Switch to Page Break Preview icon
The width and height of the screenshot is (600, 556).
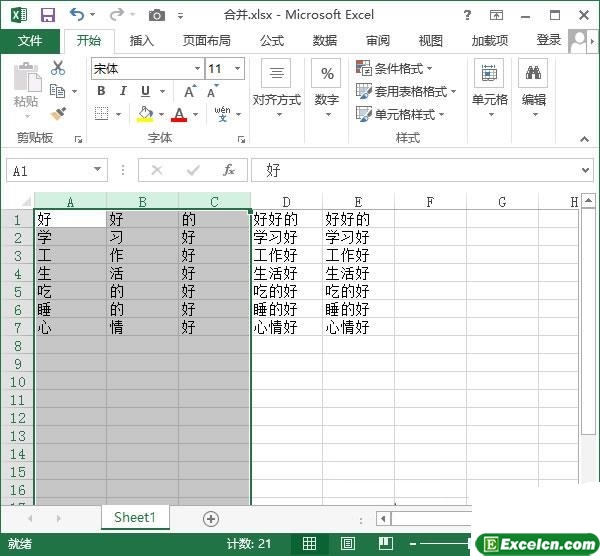[386, 543]
